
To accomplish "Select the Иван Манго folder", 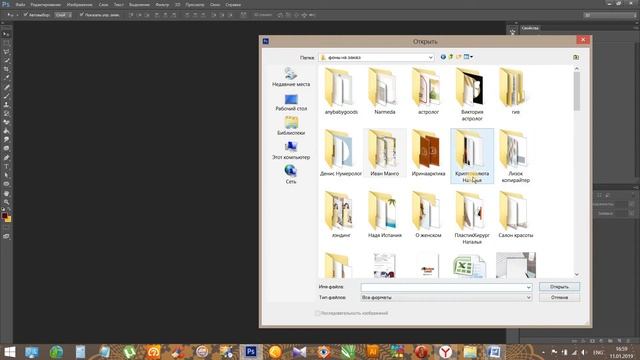I will [x=384, y=153].
